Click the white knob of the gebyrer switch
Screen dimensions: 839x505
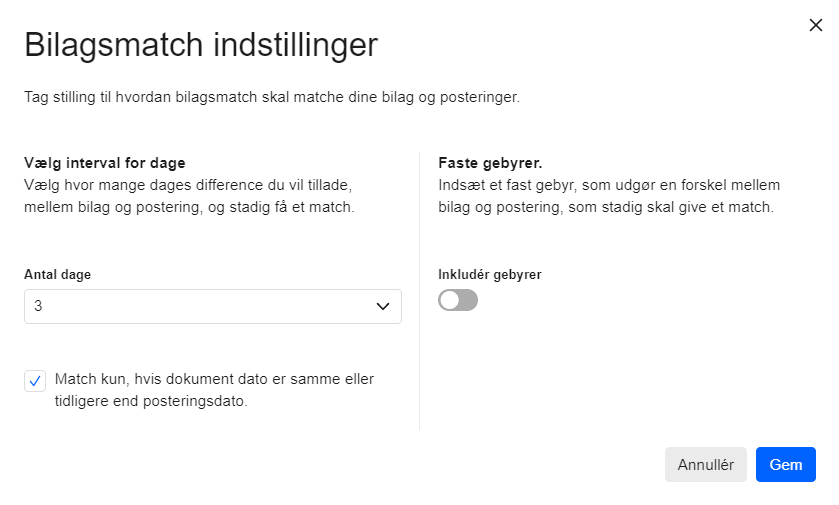pyautogui.click(x=450, y=300)
